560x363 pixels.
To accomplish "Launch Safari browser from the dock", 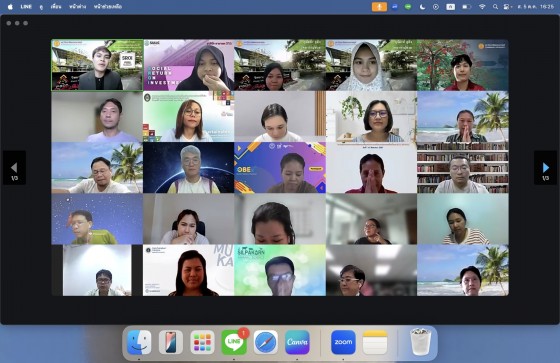I will tap(266, 342).
